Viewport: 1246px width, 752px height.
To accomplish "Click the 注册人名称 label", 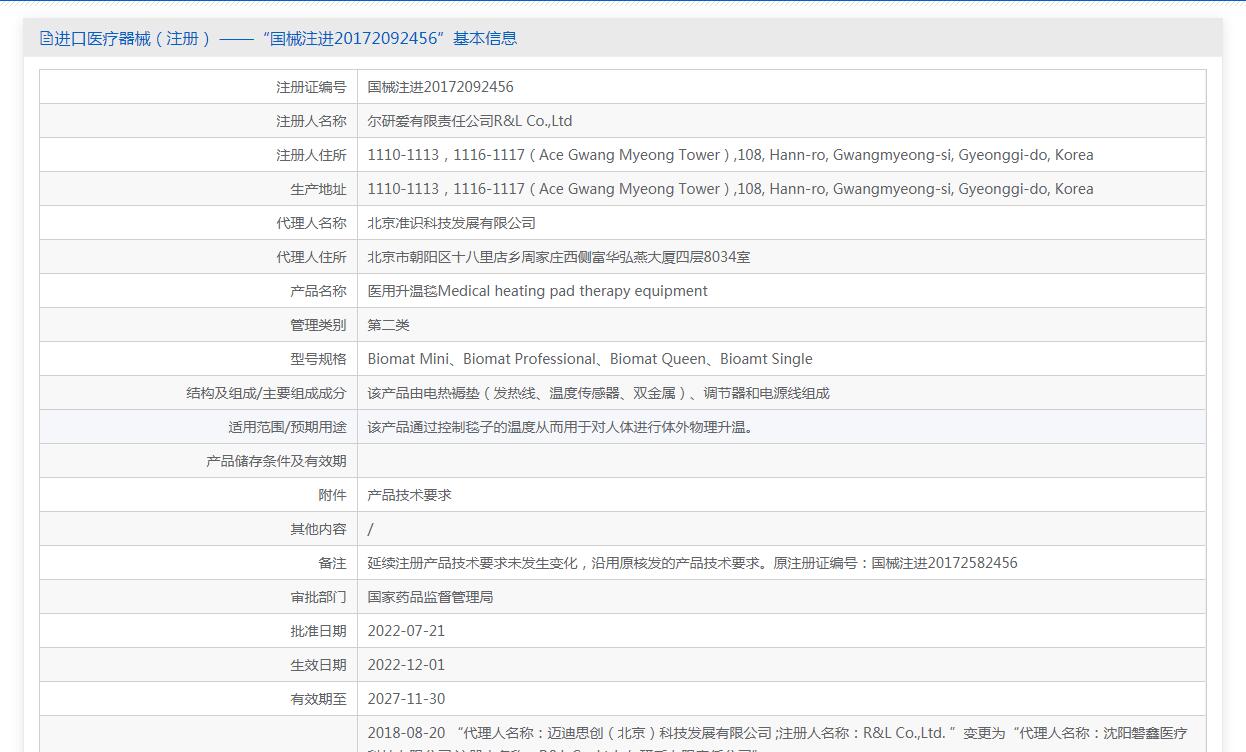I will (311, 121).
